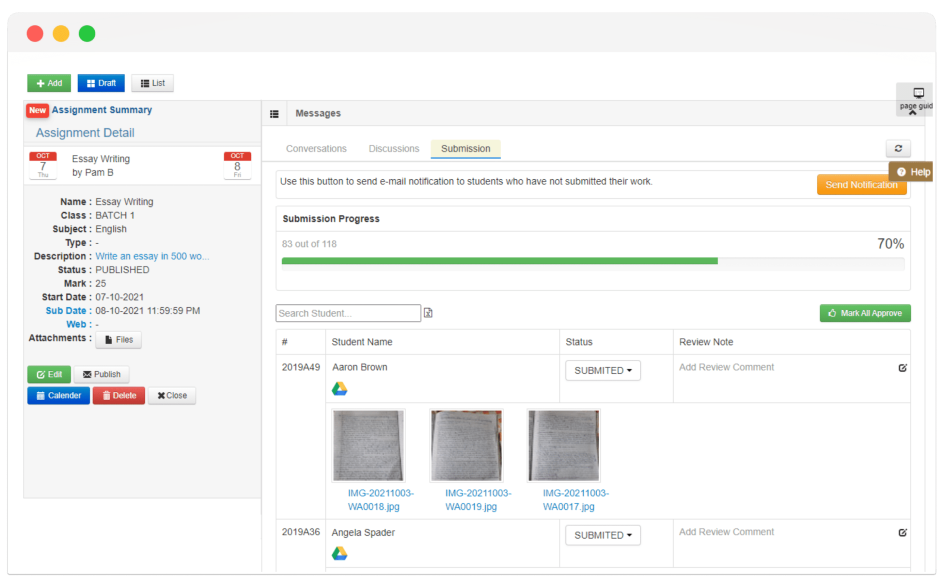Select the Submission tab
The height and width of the screenshot is (588, 942).
pos(466,148)
